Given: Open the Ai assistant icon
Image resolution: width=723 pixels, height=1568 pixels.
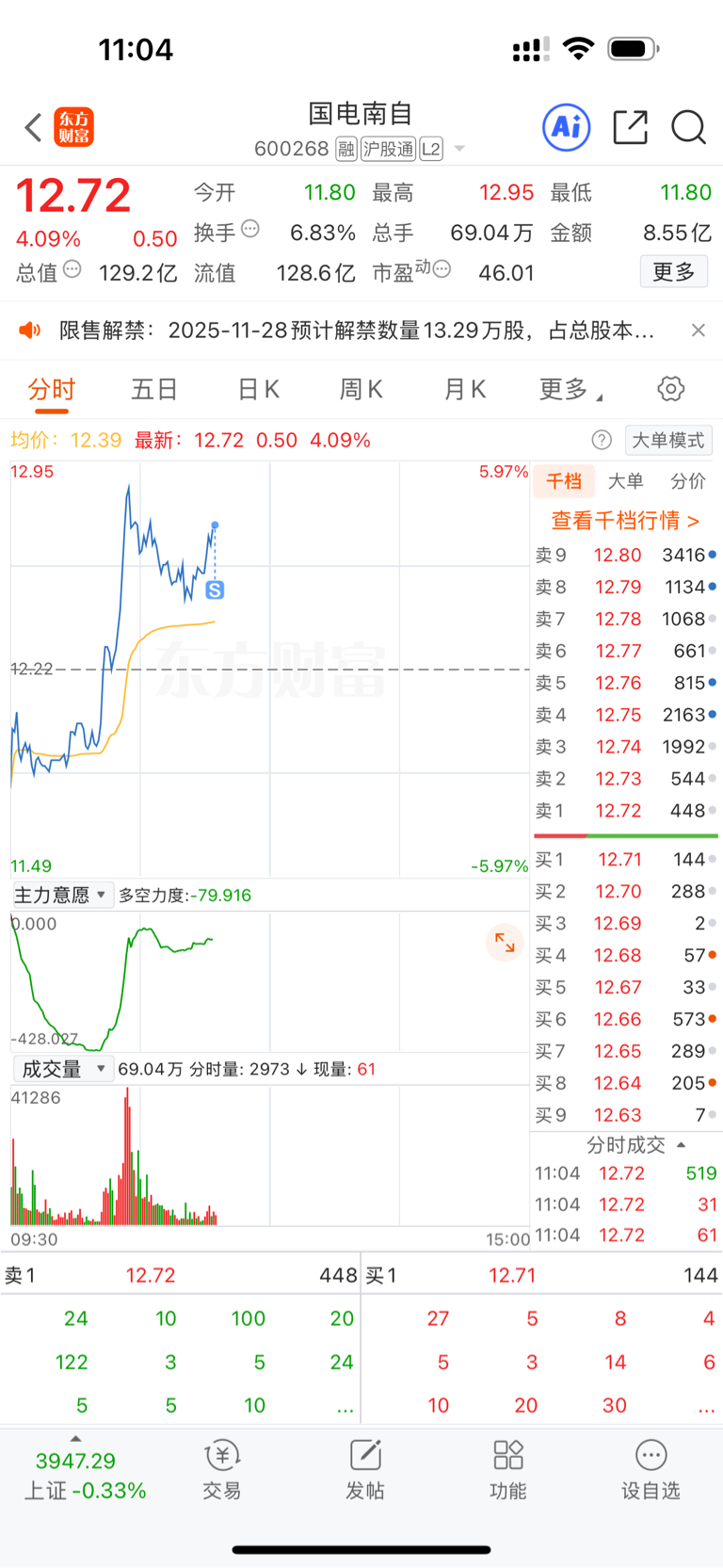Looking at the screenshot, I should [567, 127].
